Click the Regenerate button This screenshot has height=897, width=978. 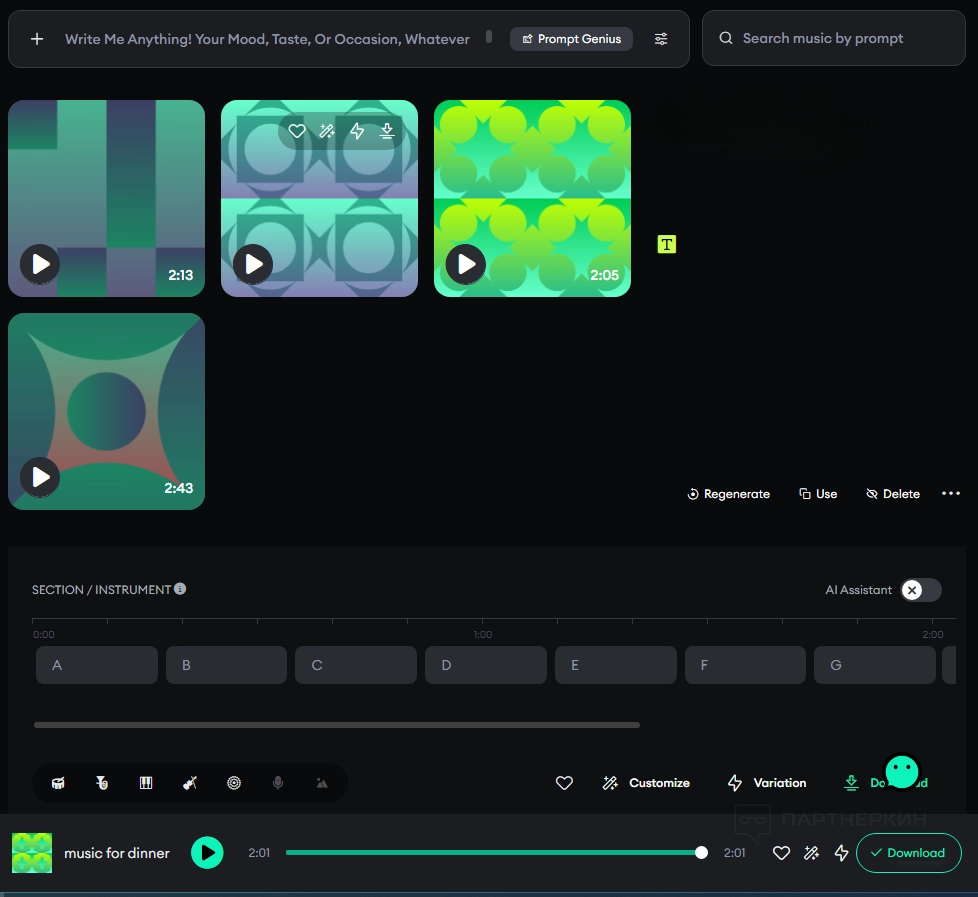(728, 494)
